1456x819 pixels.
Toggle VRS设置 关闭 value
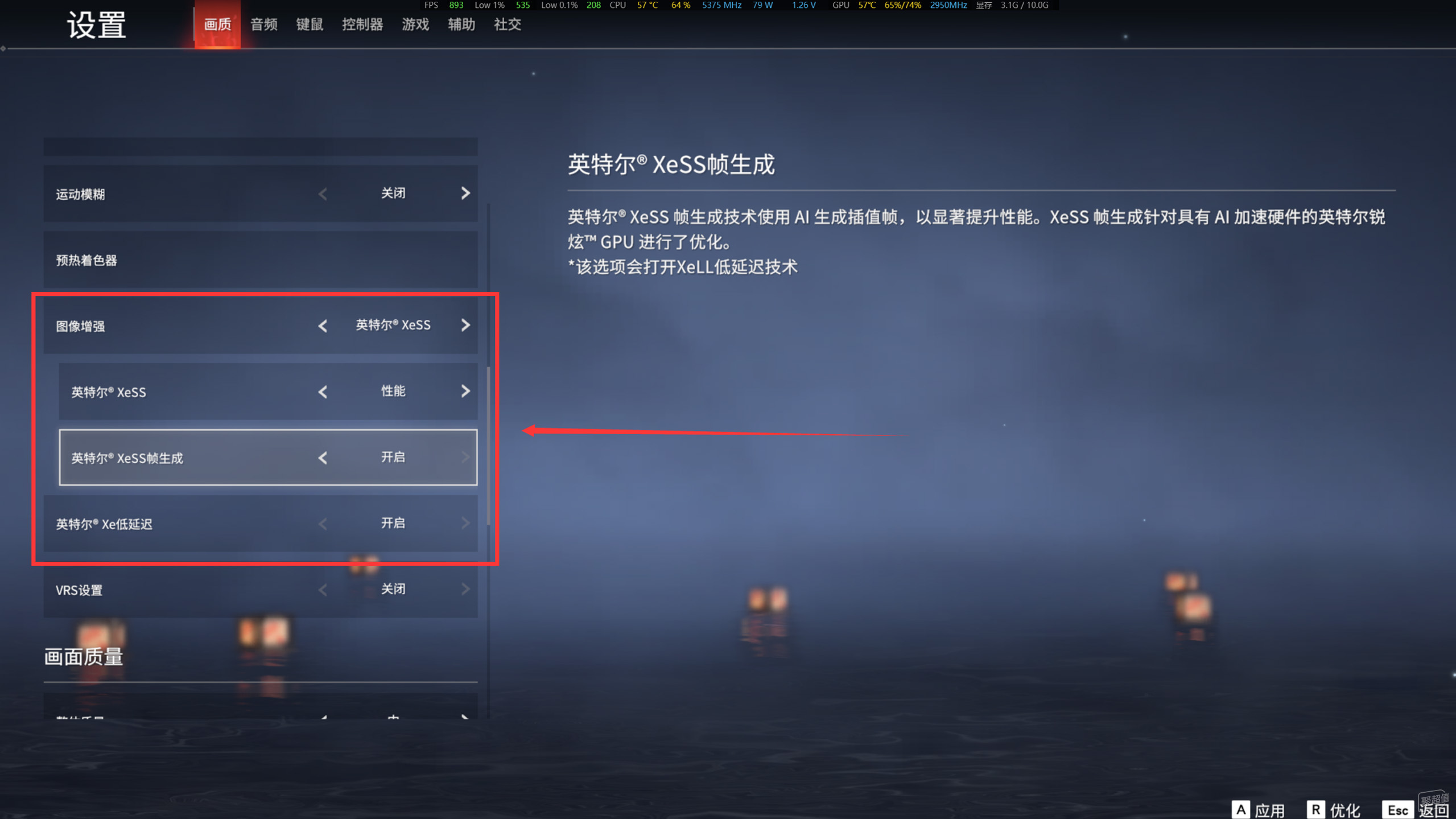pyautogui.click(x=393, y=589)
